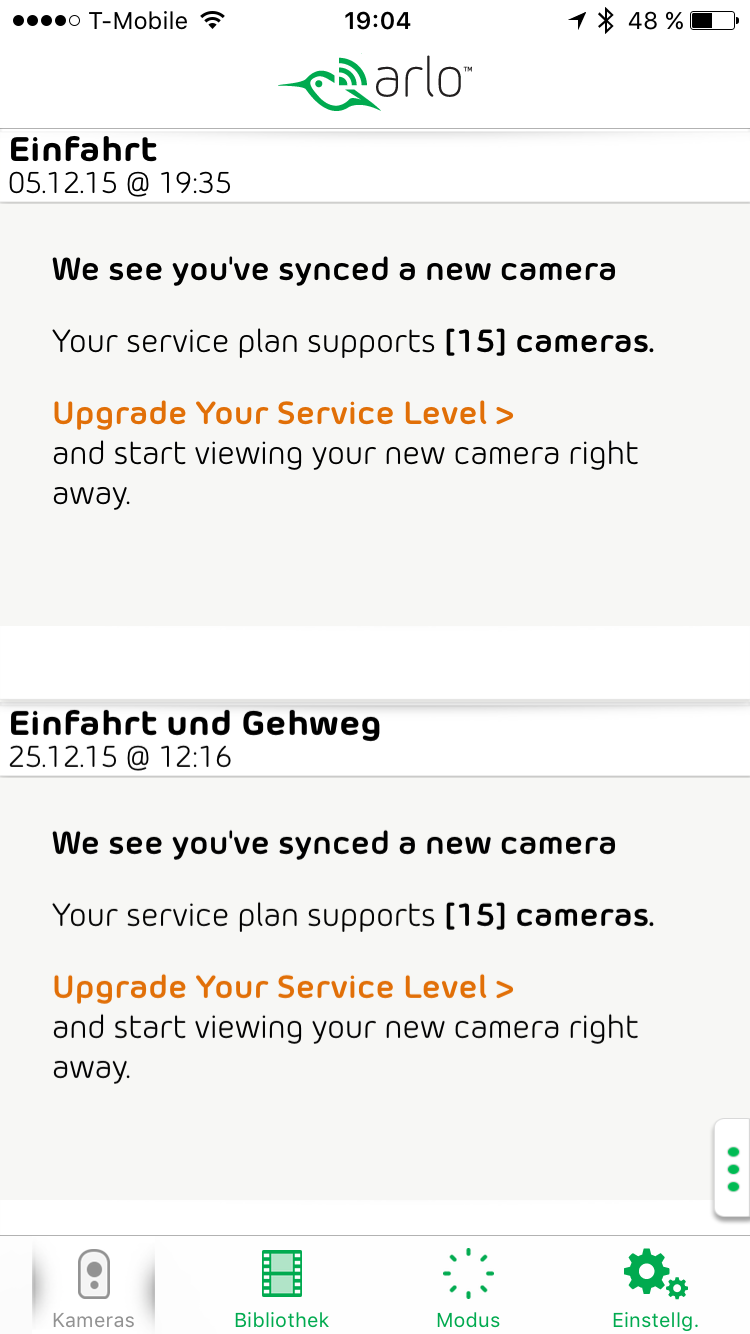Tap the status bar clock showing 19:04
Viewport: 750px width, 1334px height.
coord(377,20)
